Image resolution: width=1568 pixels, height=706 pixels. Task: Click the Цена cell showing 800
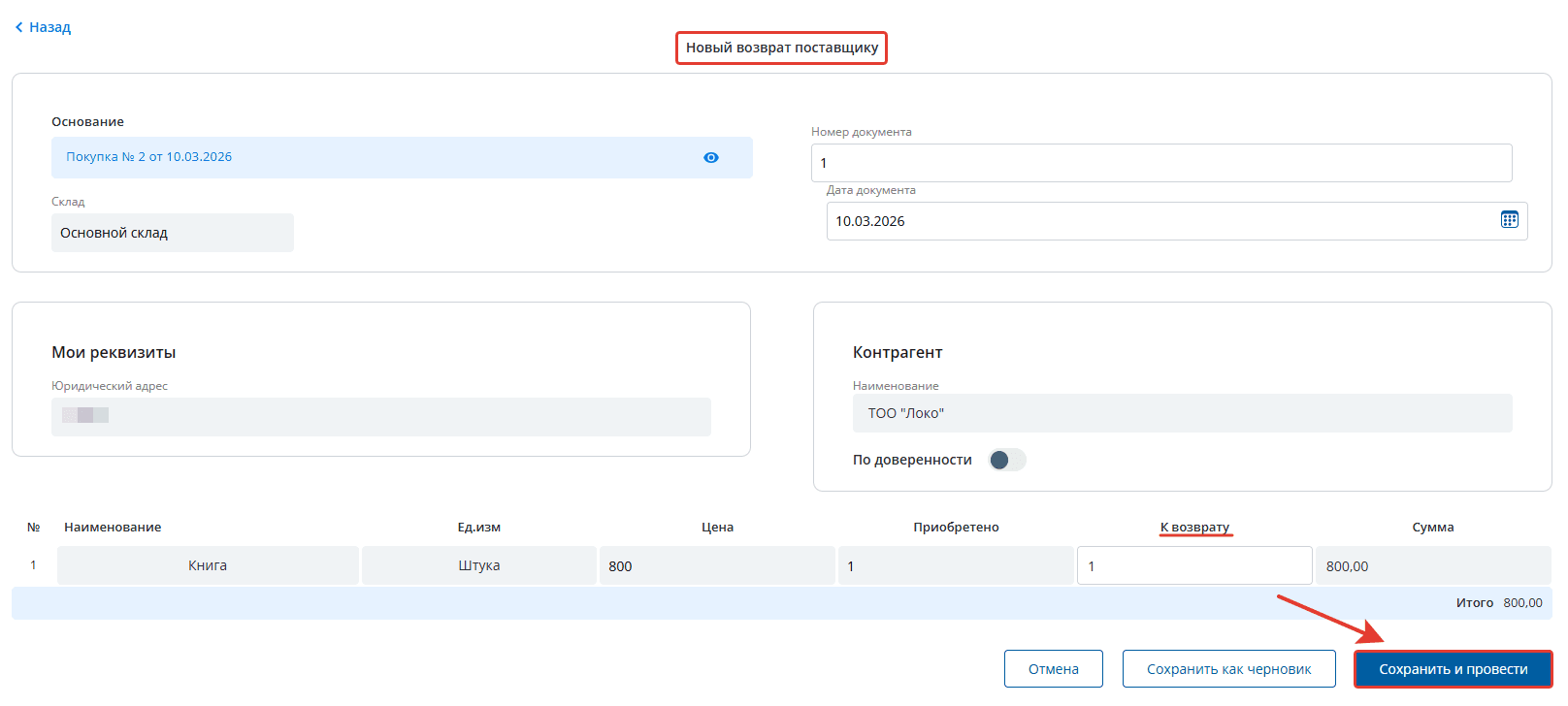coord(716,566)
